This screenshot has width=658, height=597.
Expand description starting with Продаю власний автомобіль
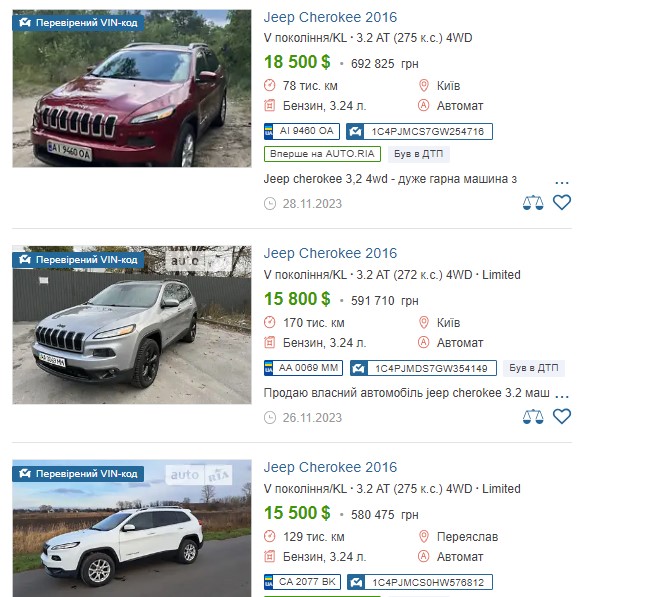[x=561, y=396]
